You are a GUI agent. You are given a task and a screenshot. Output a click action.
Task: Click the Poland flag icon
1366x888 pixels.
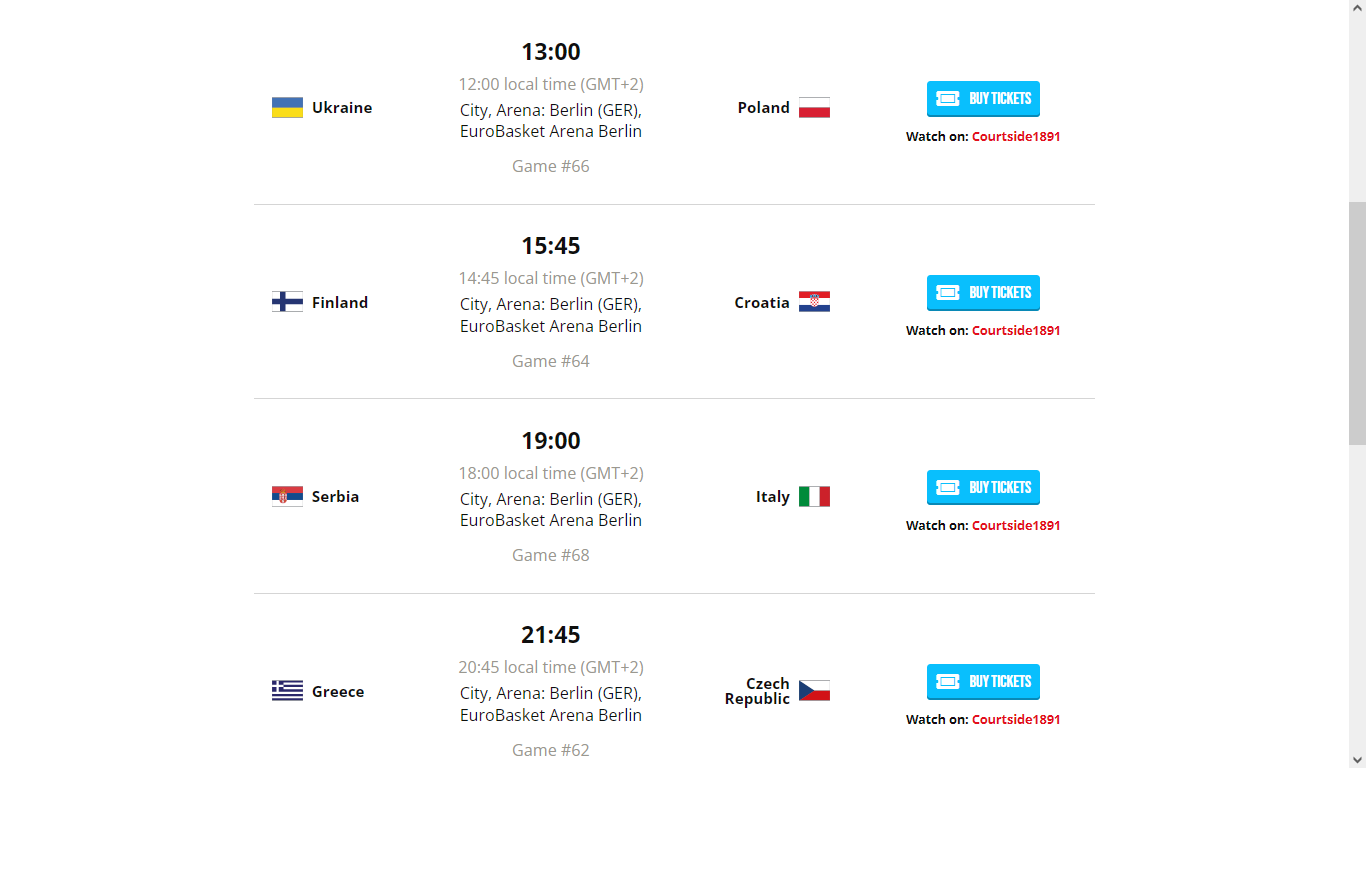tap(814, 108)
